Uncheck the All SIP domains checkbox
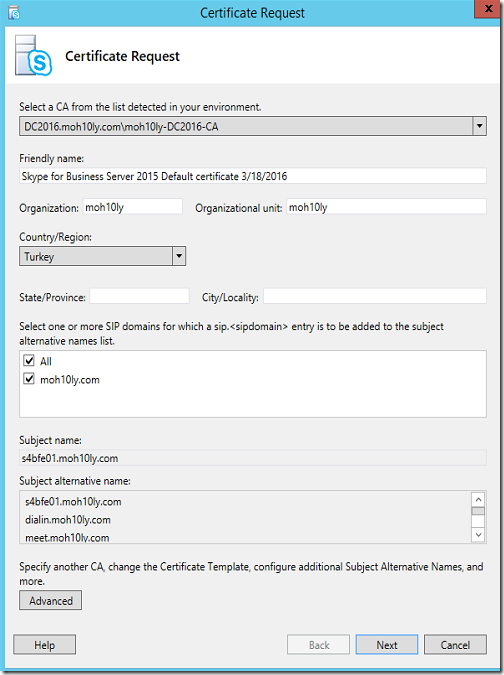The height and width of the screenshot is (675, 504). coord(29,360)
